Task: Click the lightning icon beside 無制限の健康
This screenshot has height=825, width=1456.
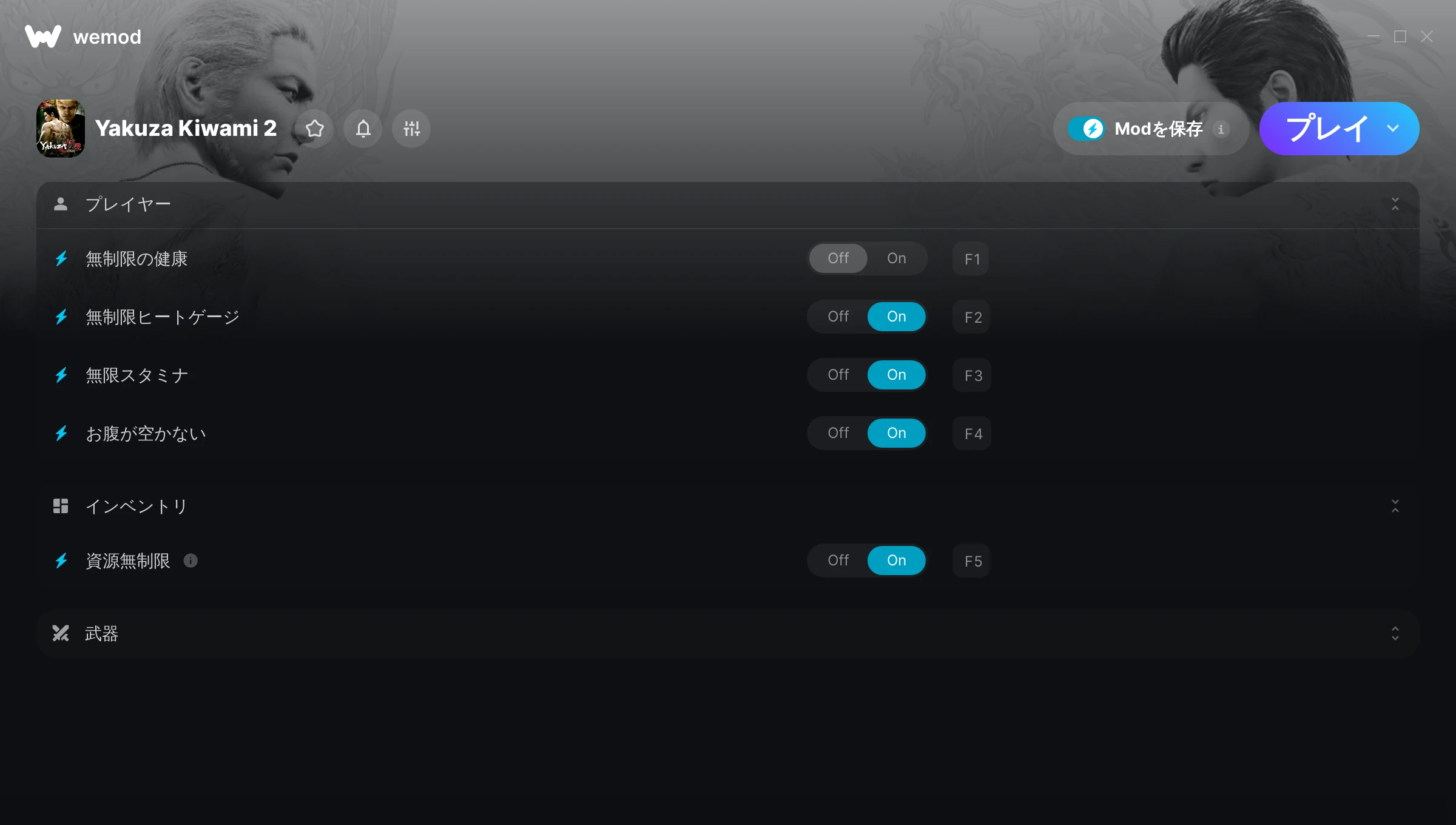Action: [x=61, y=258]
